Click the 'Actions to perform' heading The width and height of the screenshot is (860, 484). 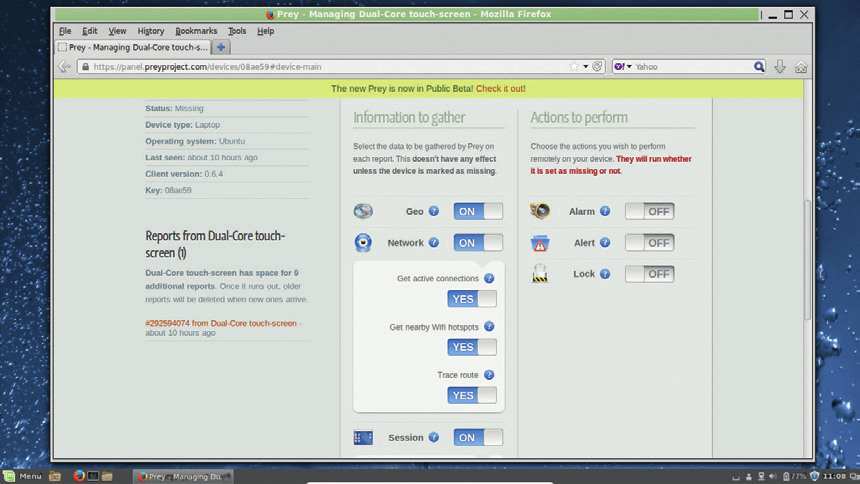click(x=579, y=117)
